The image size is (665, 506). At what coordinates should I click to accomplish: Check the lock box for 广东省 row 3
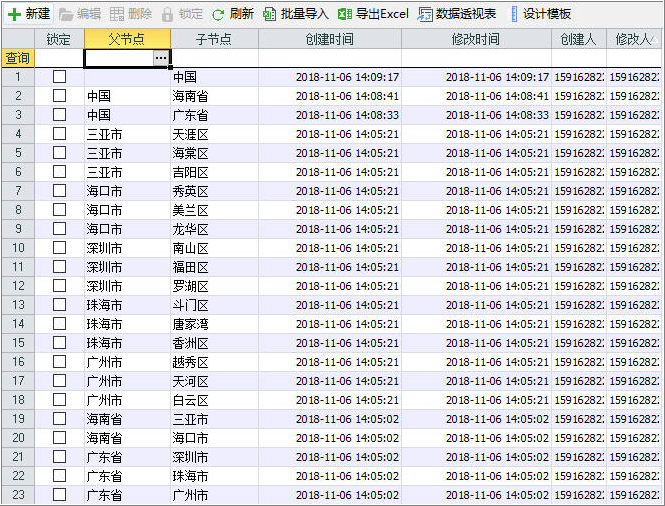coord(59,115)
